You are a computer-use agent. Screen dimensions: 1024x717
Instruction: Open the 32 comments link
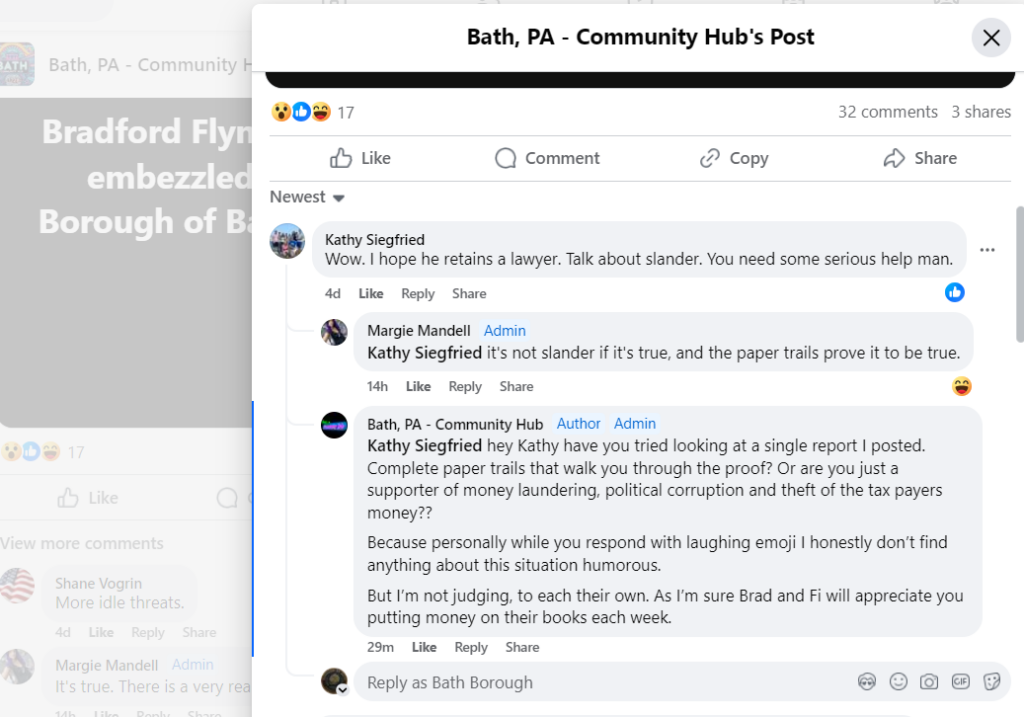click(887, 112)
